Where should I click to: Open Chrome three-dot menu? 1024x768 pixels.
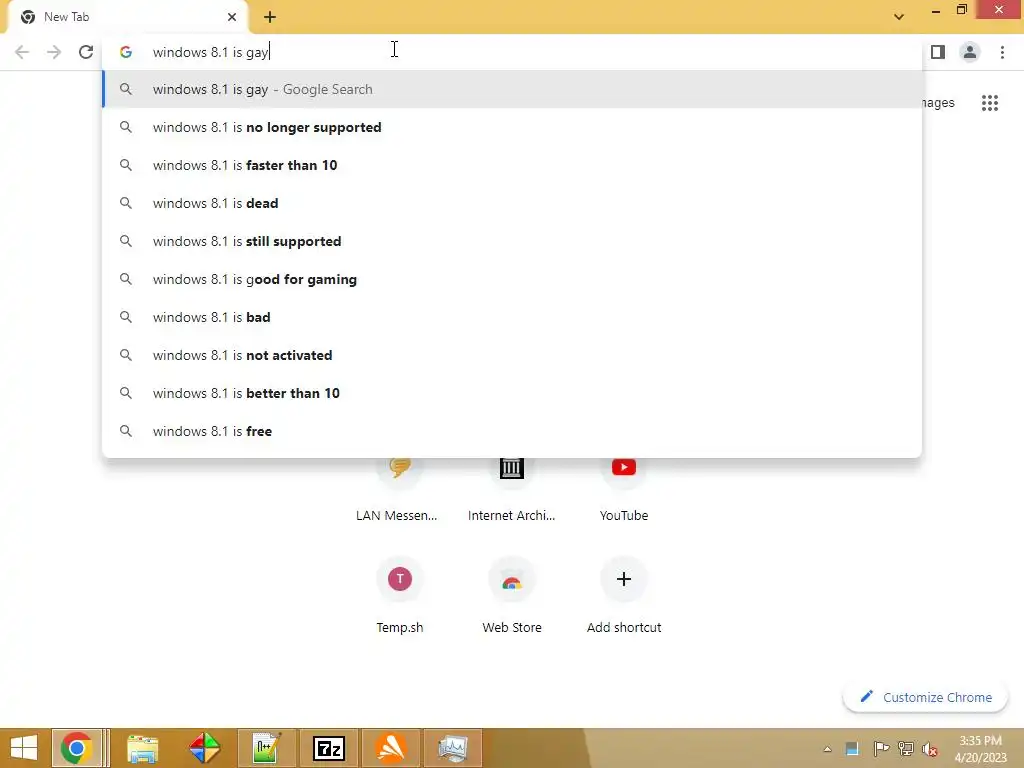[x=1002, y=52]
